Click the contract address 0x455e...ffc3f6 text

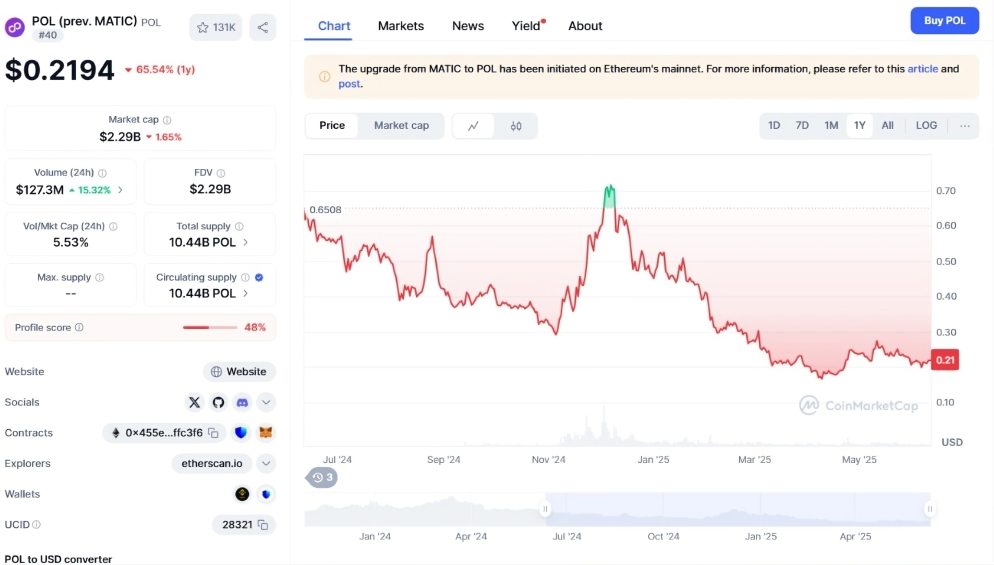coord(164,433)
